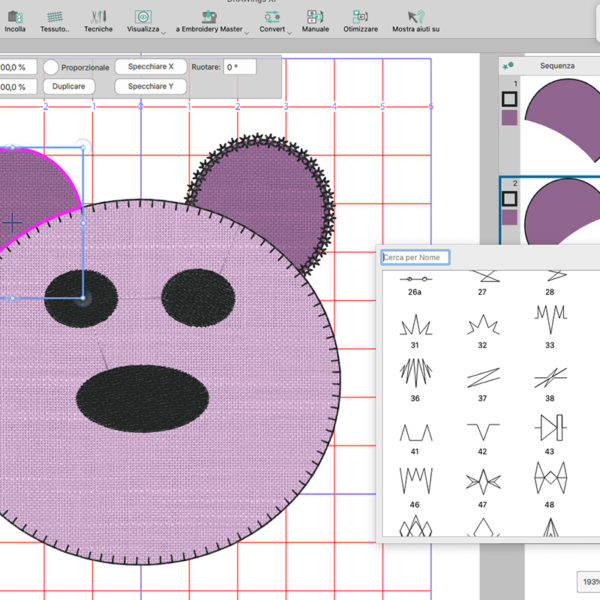Click the bear's left black eye

pos(81,298)
